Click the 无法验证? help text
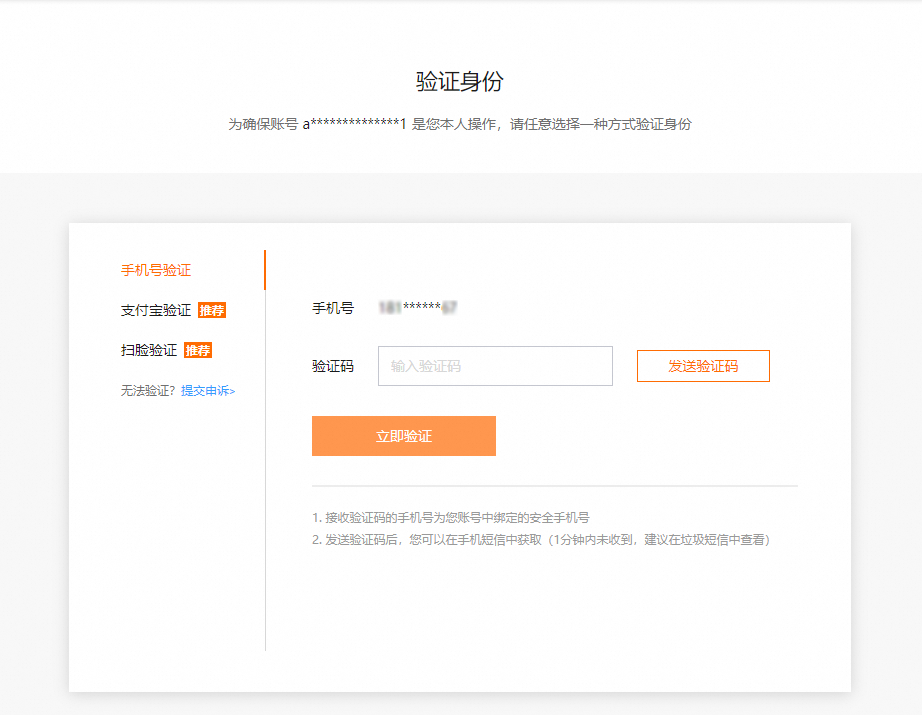This screenshot has width=922, height=715. [x=149, y=391]
